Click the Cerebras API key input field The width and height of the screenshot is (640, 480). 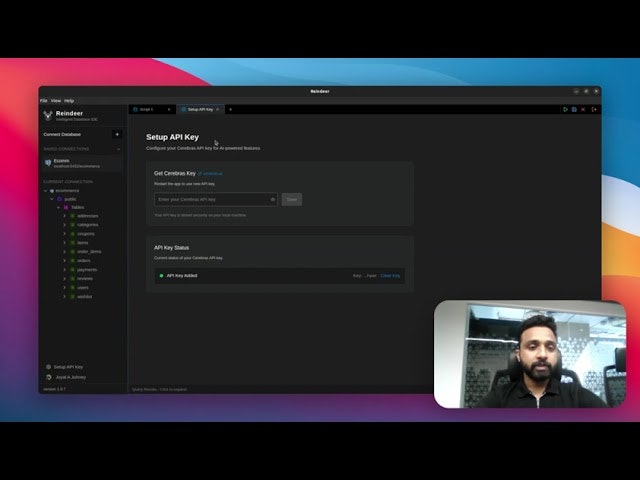coord(210,199)
